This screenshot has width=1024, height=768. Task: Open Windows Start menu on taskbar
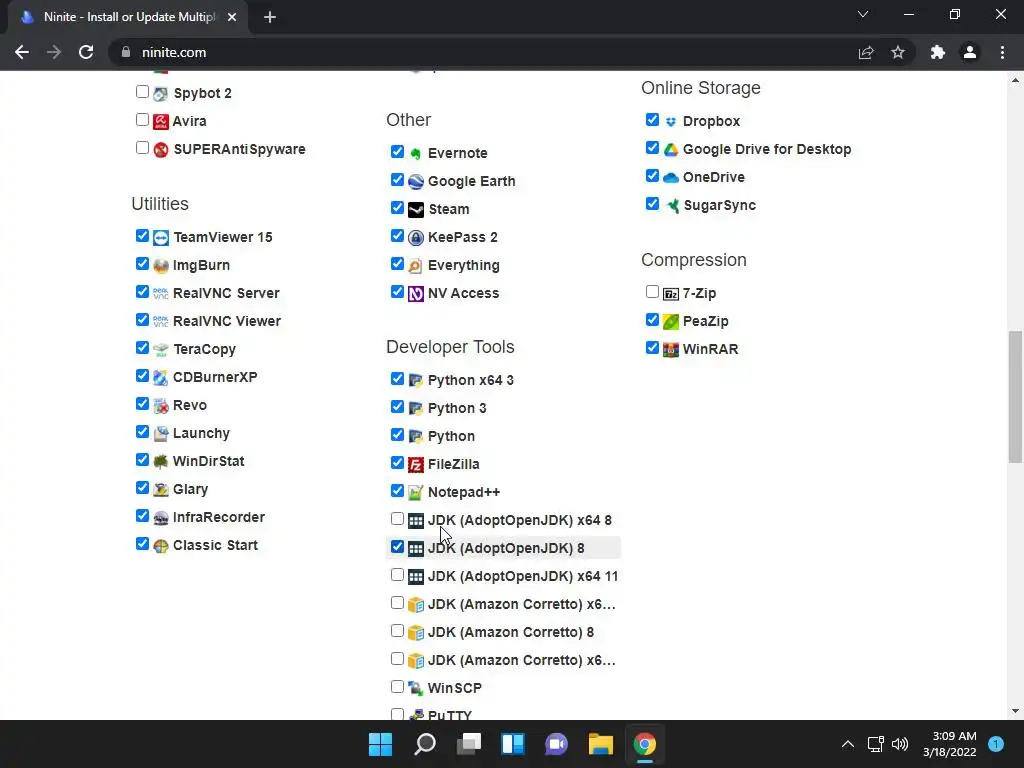coord(380,744)
